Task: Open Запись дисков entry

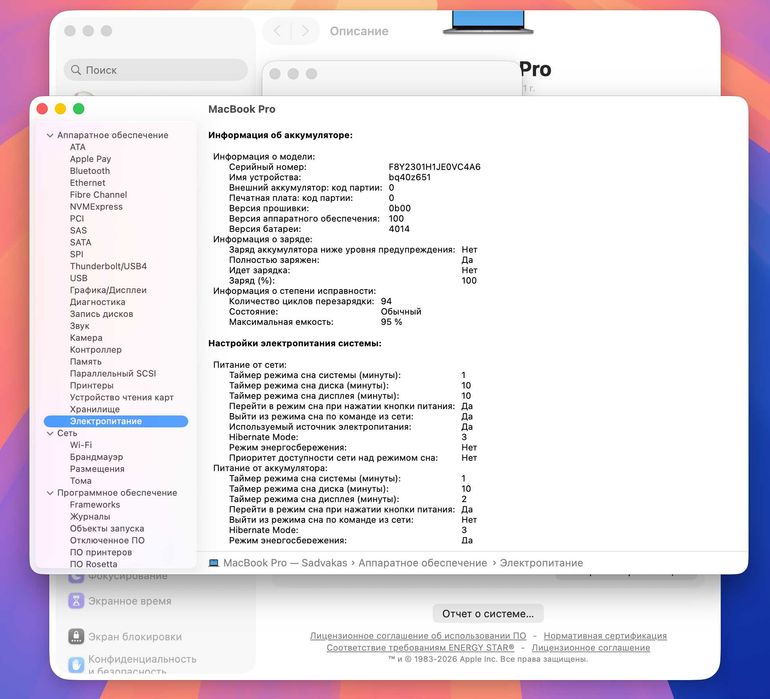Action: [101, 314]
